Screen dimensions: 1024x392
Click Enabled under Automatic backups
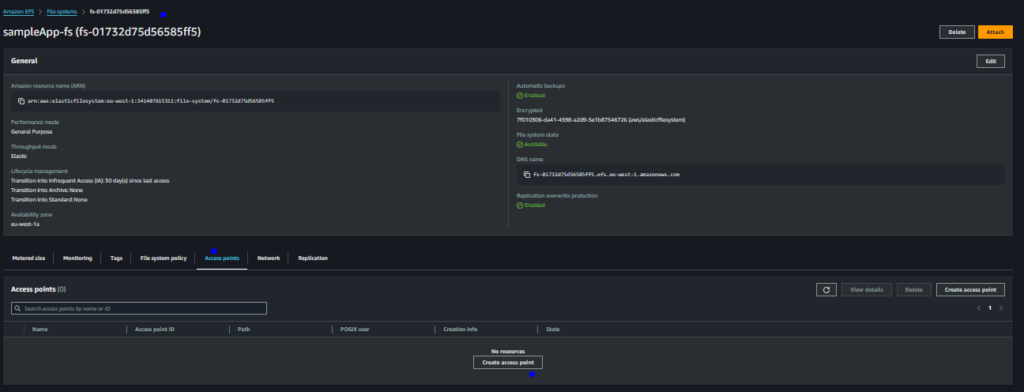(530, 95)
